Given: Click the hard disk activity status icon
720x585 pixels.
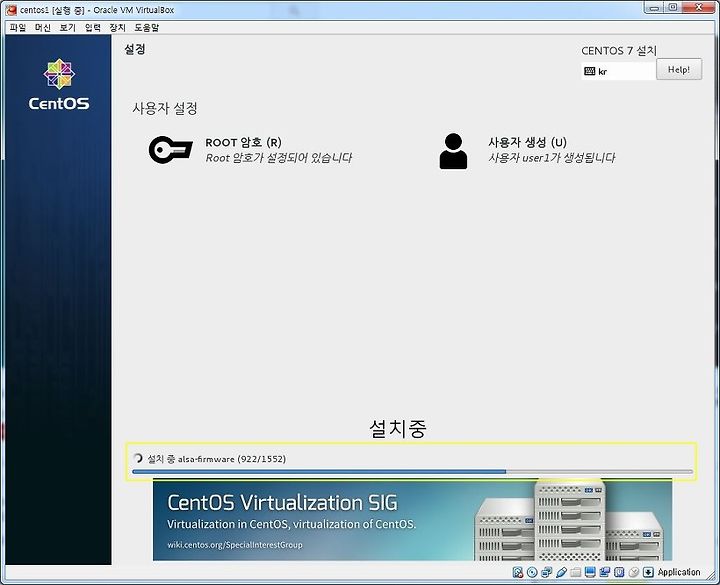Looking at the screenshot, I should tap(518, 572).
